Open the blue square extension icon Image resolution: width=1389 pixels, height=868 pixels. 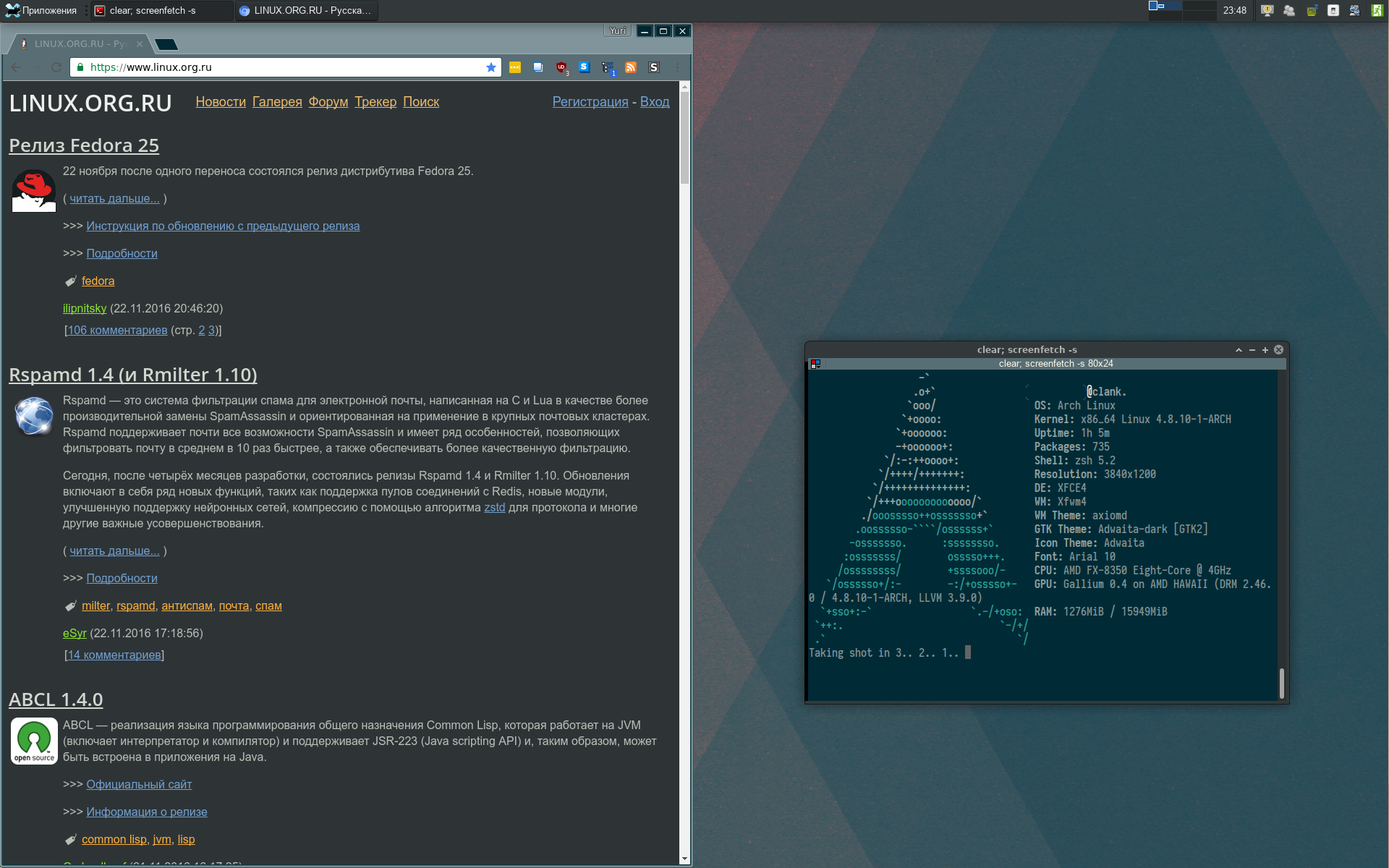538,67
